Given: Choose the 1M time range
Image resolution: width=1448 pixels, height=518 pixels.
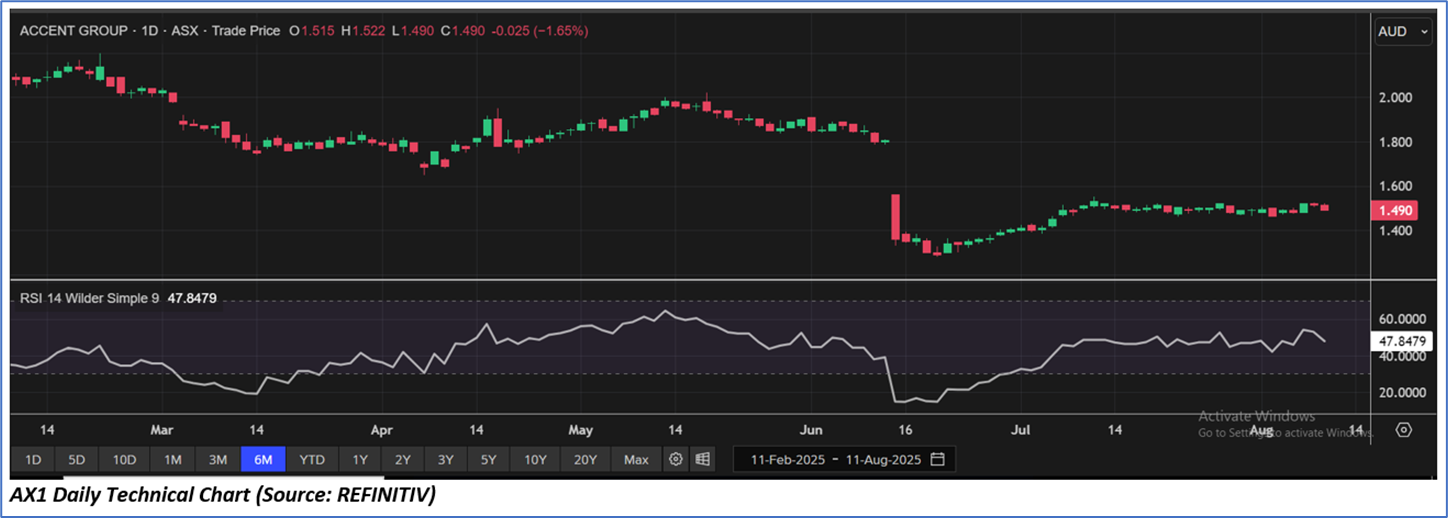Looking at the screenshot, I should coord(173,460).
